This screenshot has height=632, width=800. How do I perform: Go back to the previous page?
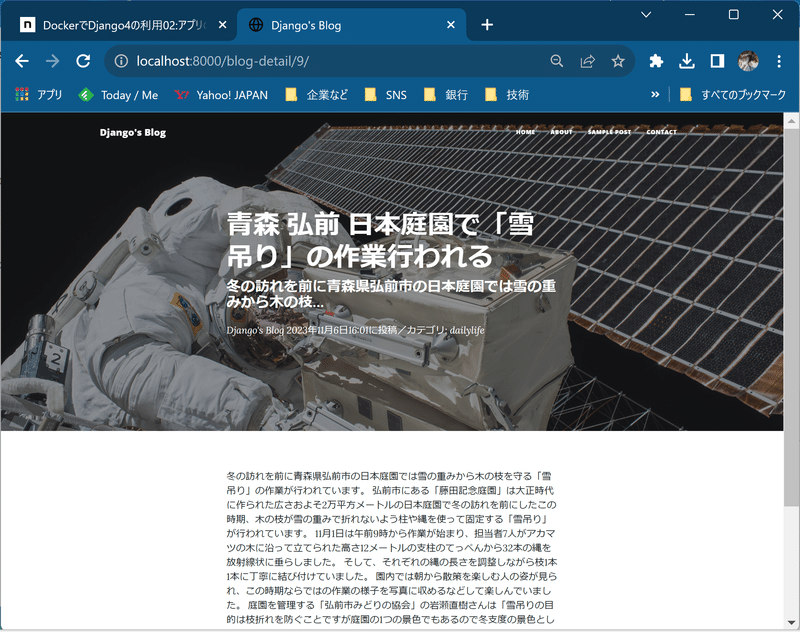pos(22,61)
